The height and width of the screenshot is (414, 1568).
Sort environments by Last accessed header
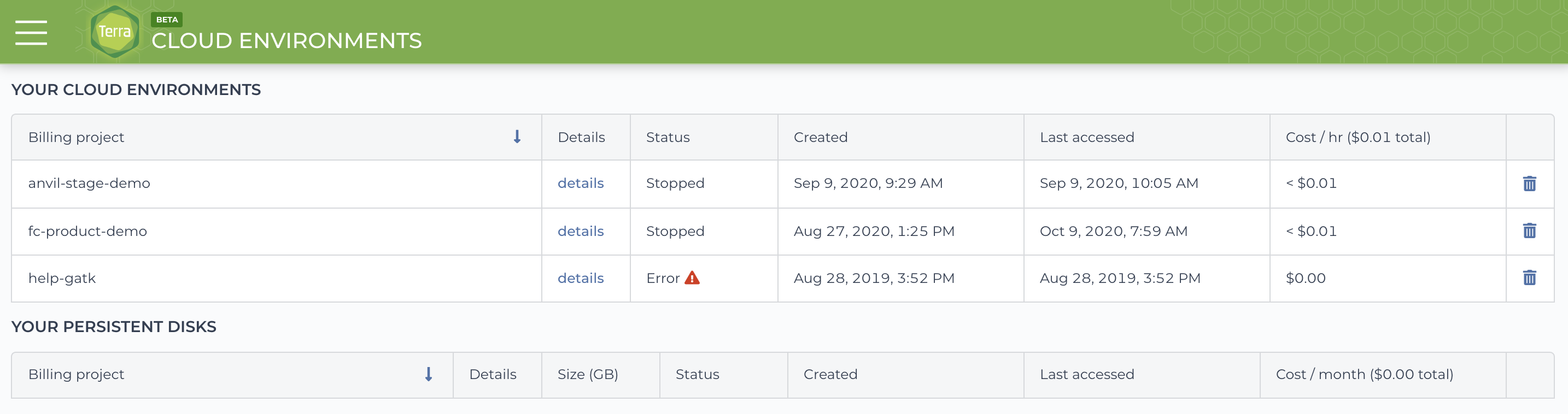pyautogui.click(x=1086, y=138)
